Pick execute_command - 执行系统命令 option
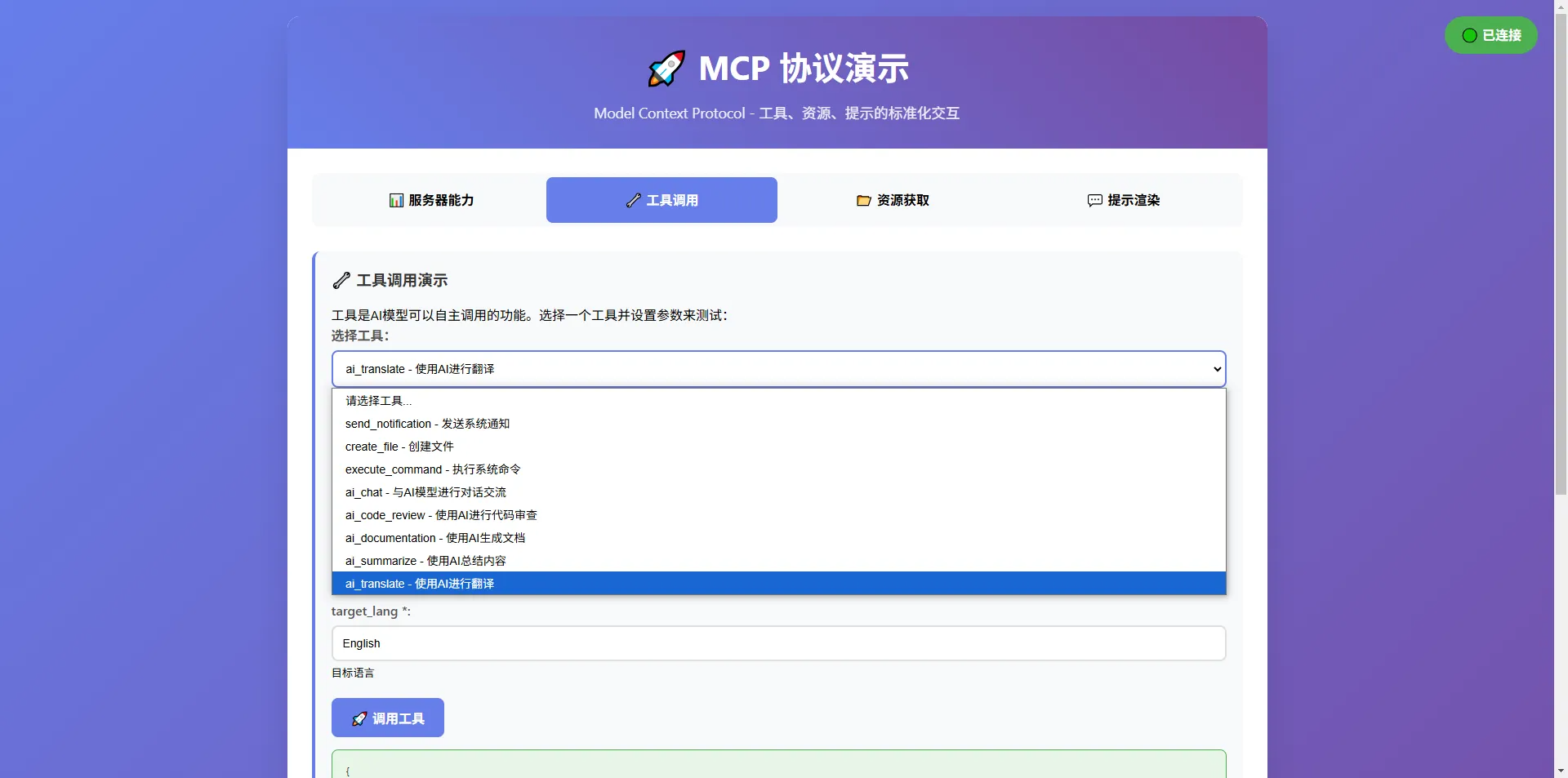Image resolution: width=1568 pixels, height=778 pixels. [779, 469]
